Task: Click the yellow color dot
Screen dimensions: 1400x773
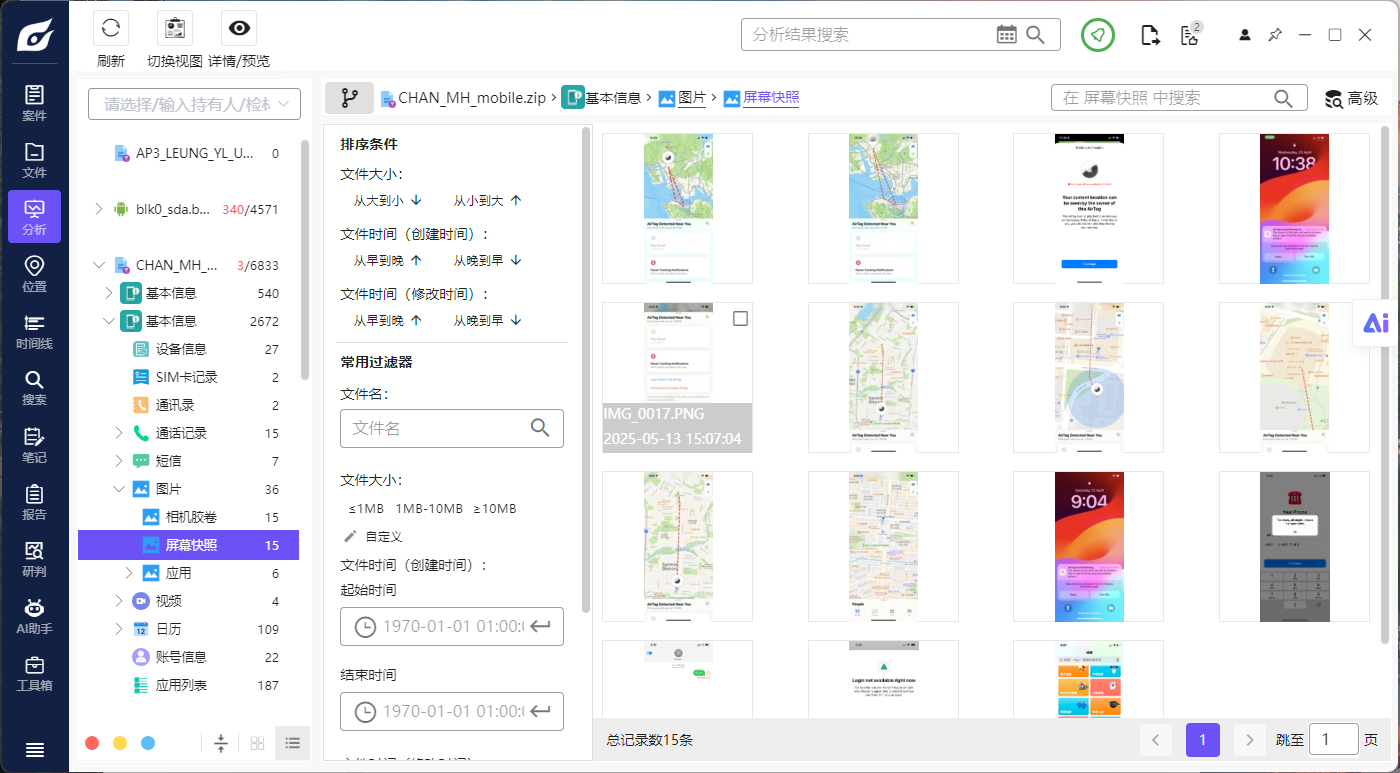Action: point(120,743)
